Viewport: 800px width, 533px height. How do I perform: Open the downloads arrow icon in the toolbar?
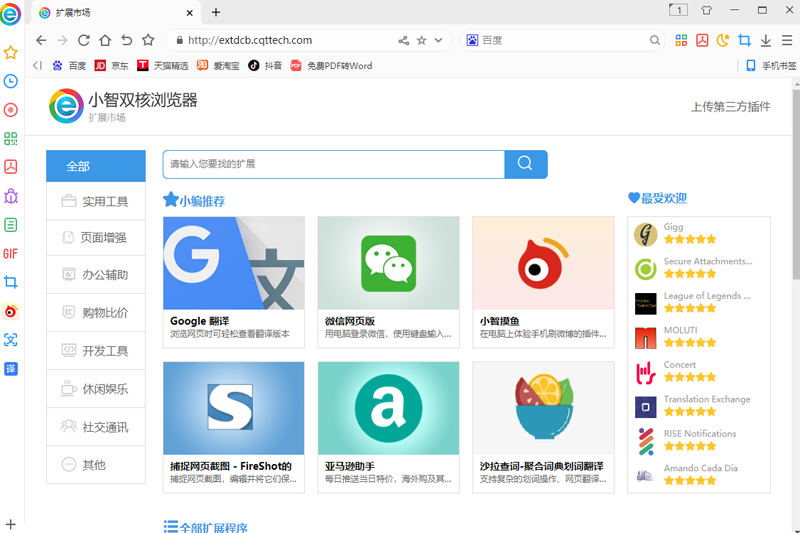765,40
